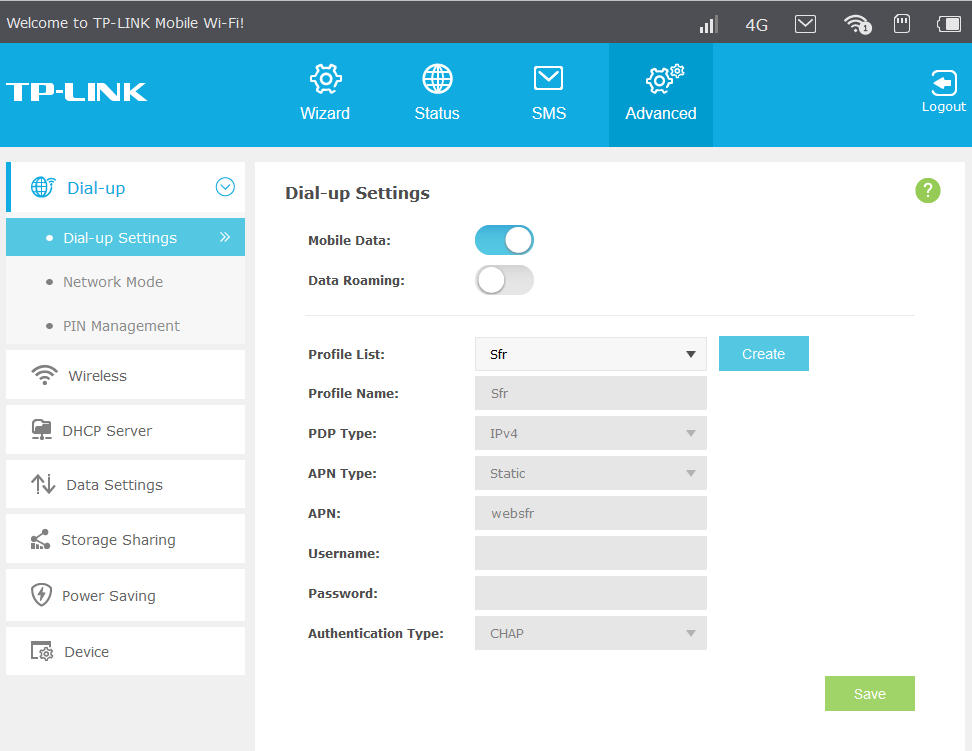Click the Create profile button
The width and height of the screenshot is (972, 751).
click(x=764, y=353)
